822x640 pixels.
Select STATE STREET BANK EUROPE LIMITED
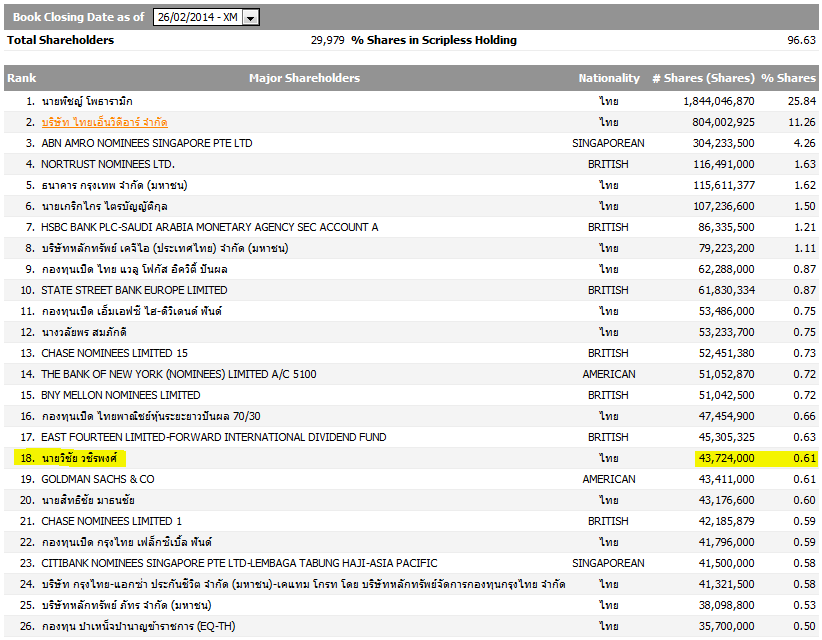134,290
